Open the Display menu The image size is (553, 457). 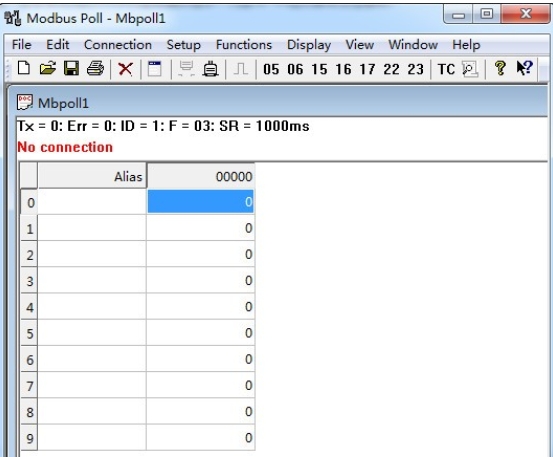click(x=309, y=45)
